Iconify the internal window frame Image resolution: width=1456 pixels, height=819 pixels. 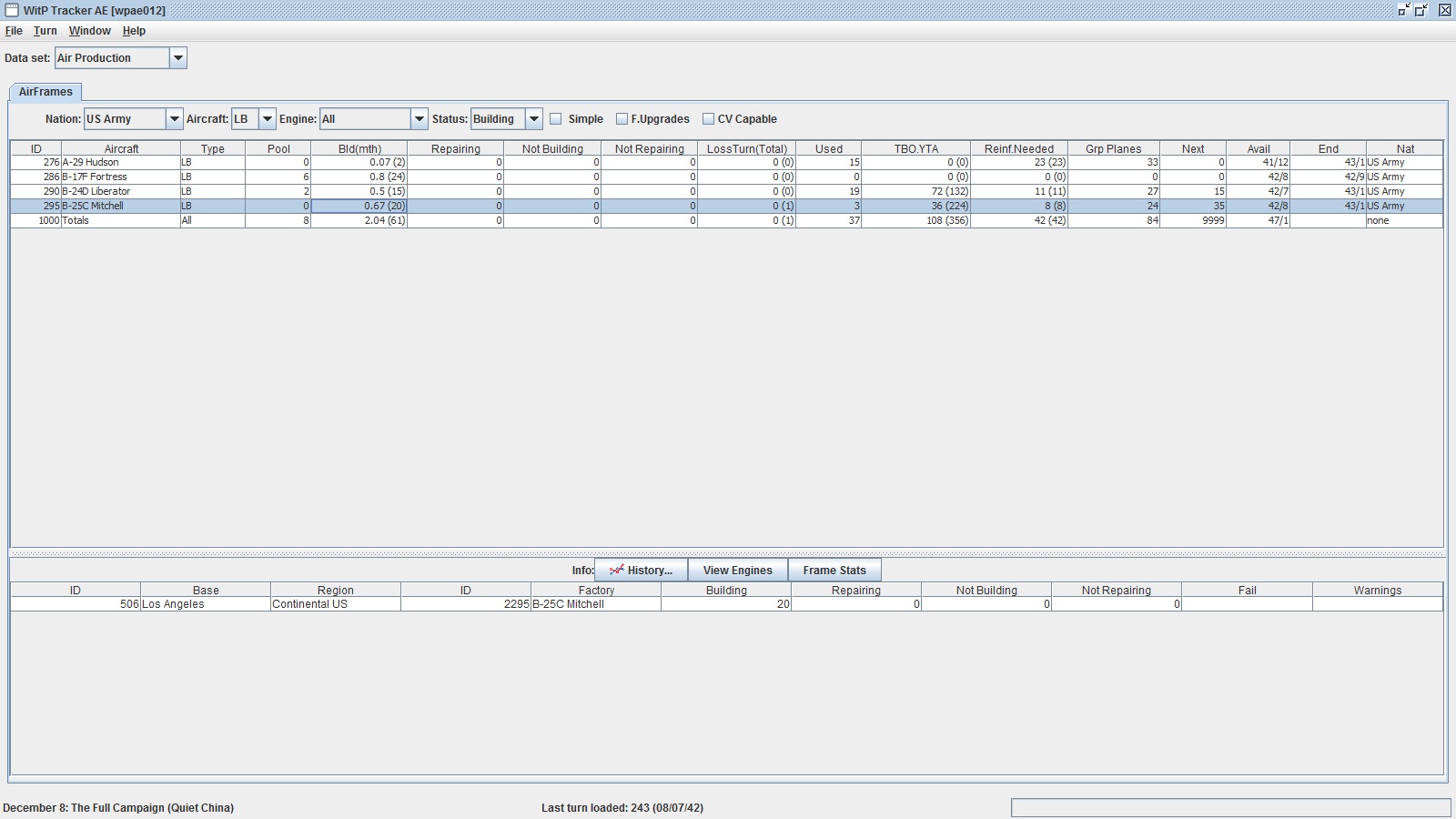coord(1404,10)
